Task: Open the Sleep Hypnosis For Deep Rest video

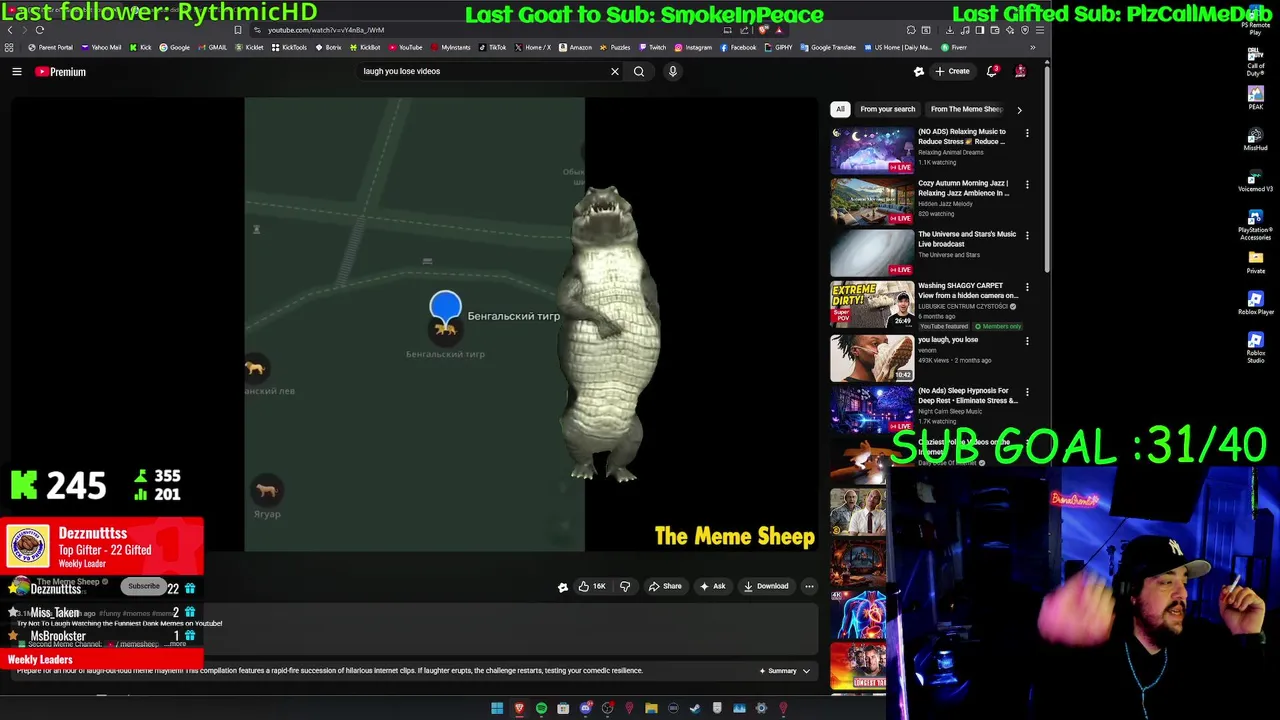Action: pyautogui.click(x=872, y=409)
